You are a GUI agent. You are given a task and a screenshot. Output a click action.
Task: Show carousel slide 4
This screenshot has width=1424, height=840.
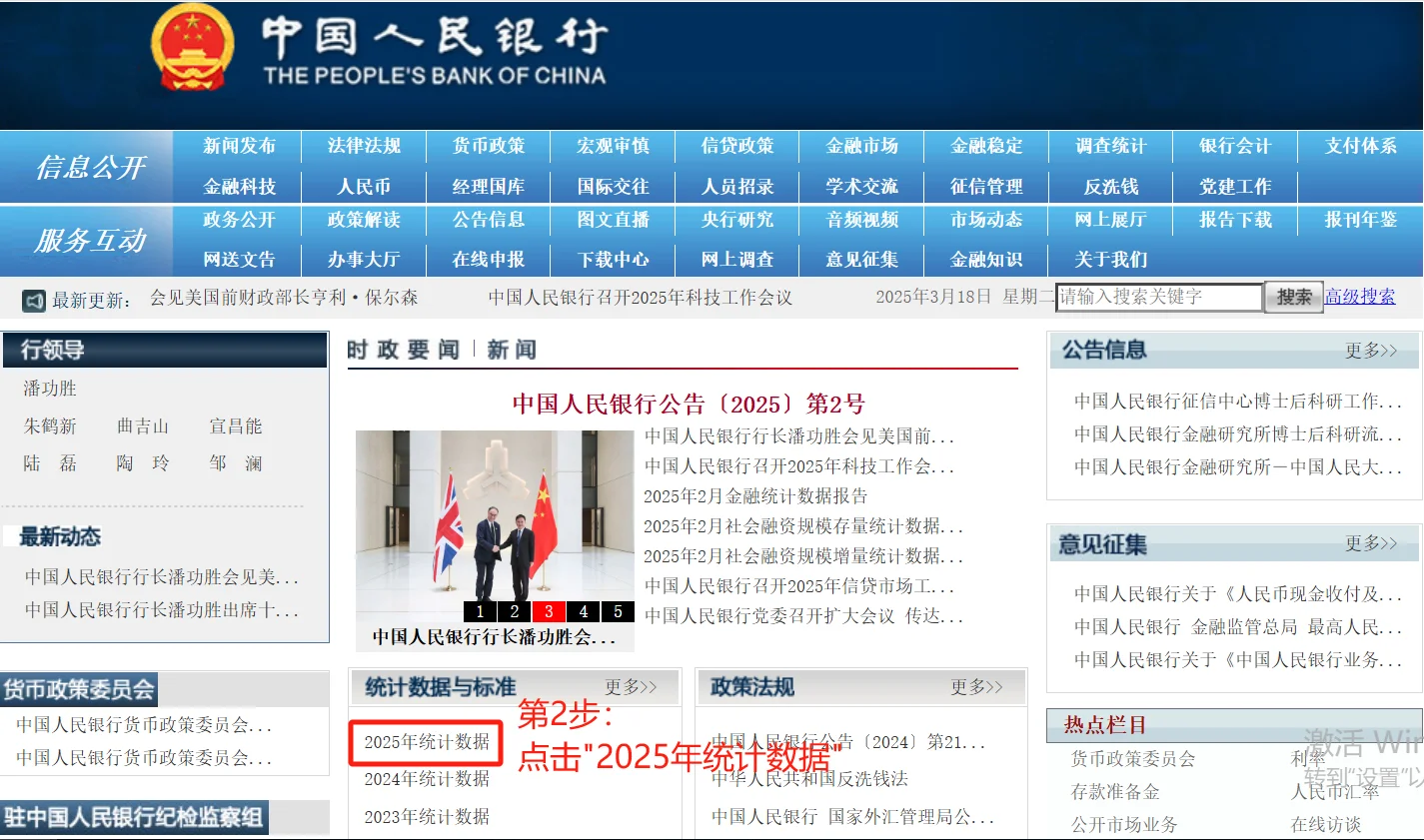pyautogui.click(x=584, y=611)
